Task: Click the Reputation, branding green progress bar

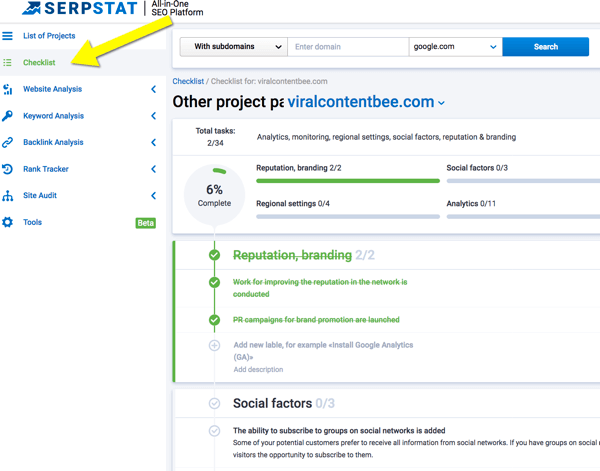Action: [348, 181]
